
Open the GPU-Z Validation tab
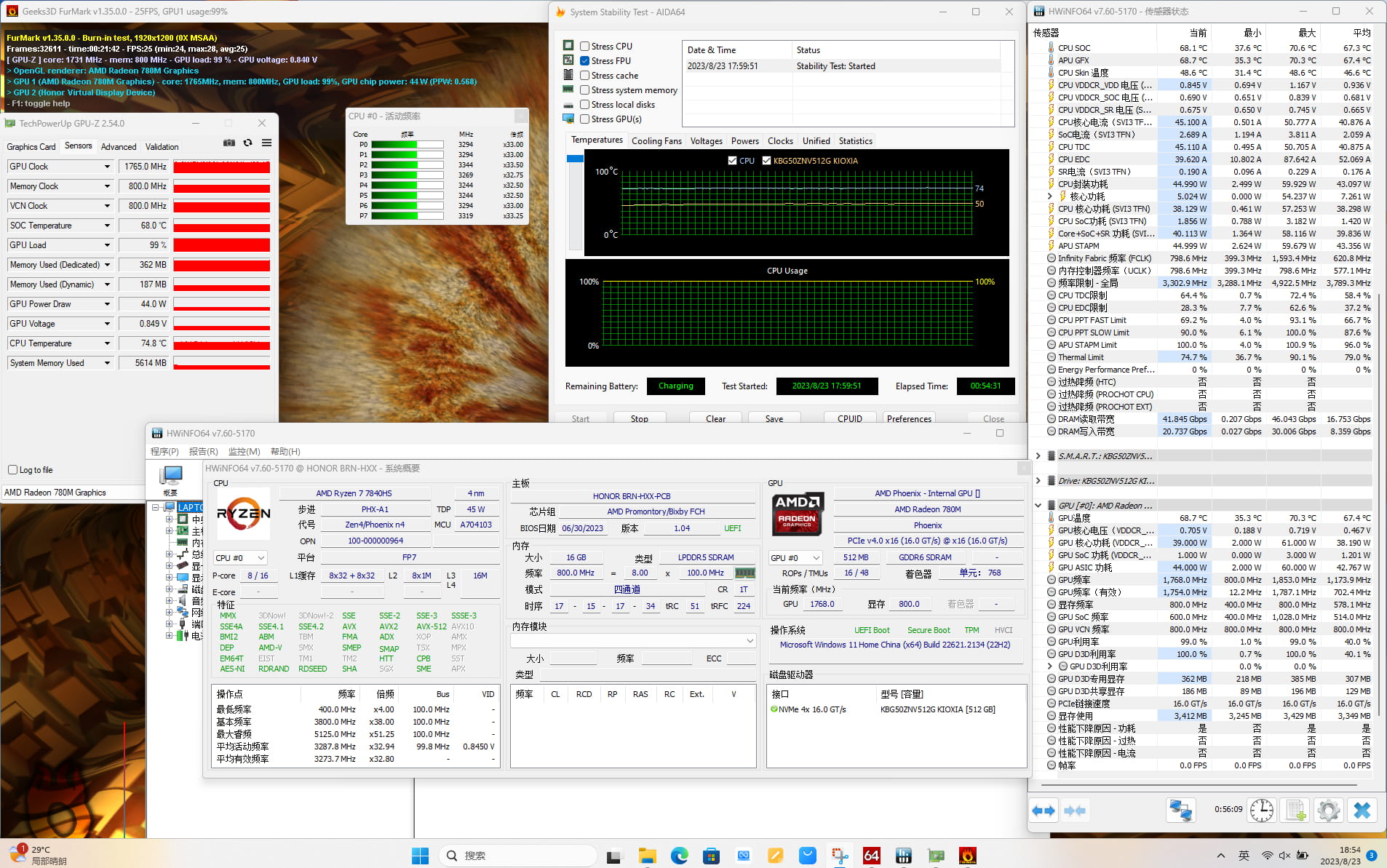(x=162, y=147)
